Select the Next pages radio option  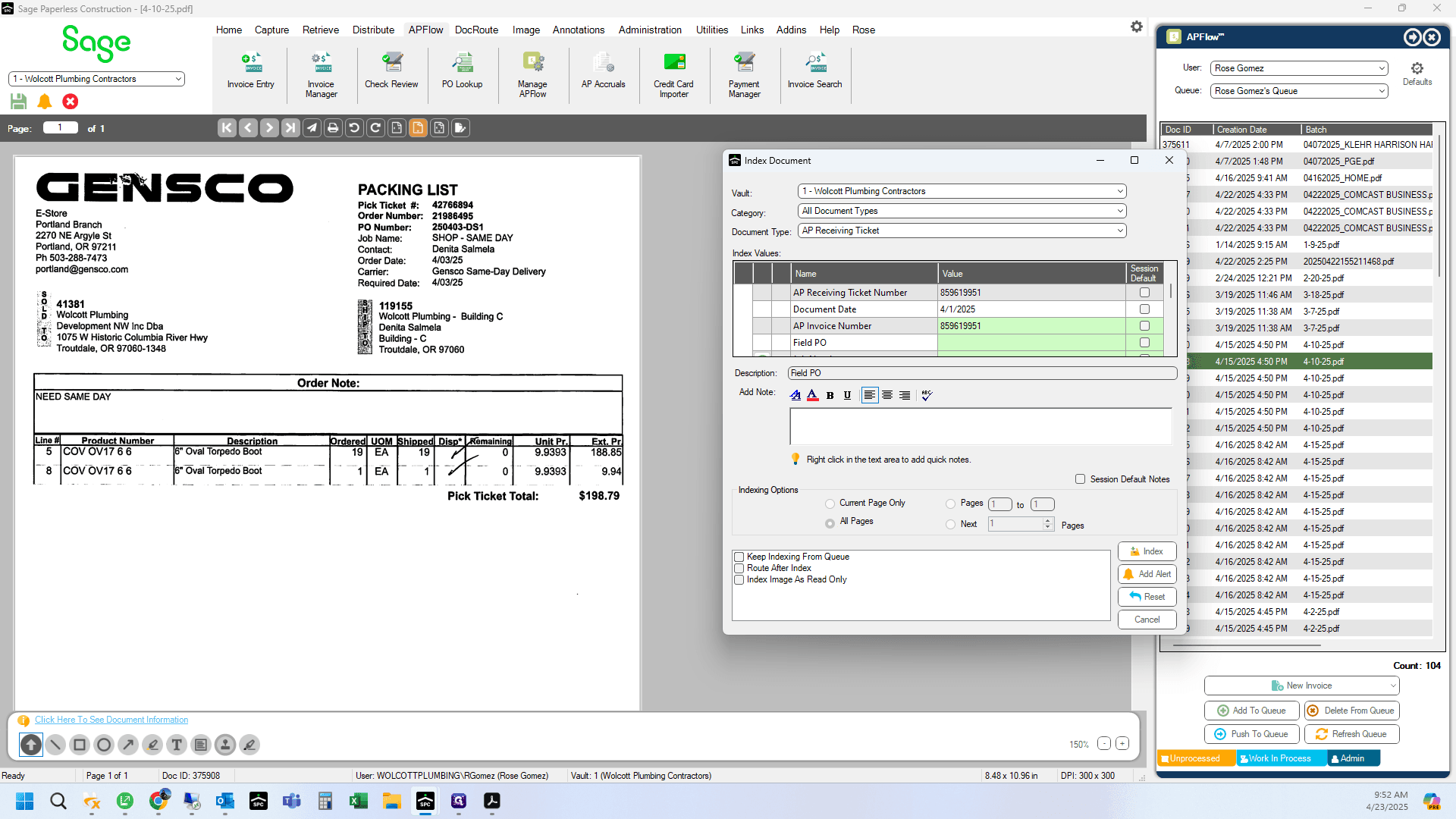(950, 524)
